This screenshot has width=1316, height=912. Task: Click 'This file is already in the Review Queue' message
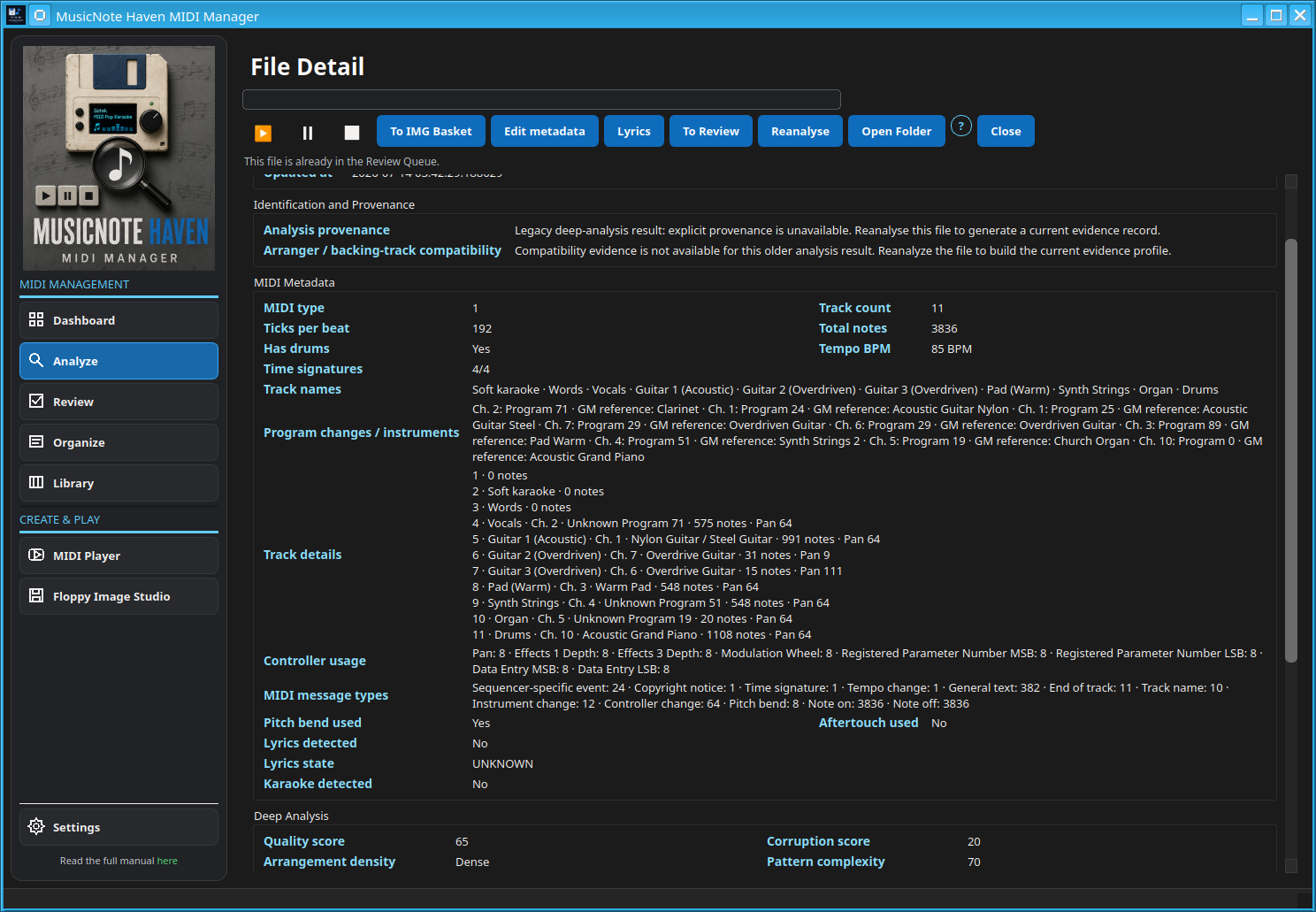341,161
